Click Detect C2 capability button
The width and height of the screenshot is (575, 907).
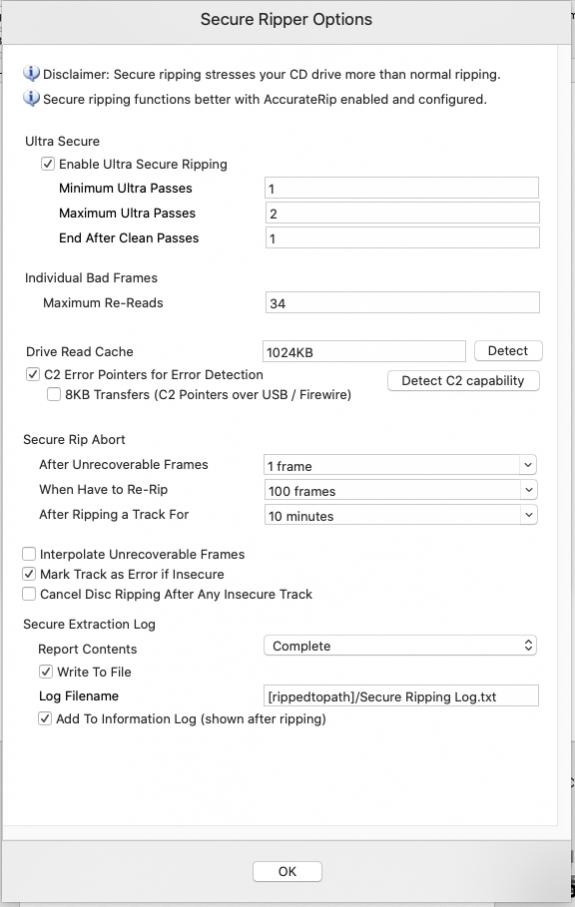click(x=463, y=381)
